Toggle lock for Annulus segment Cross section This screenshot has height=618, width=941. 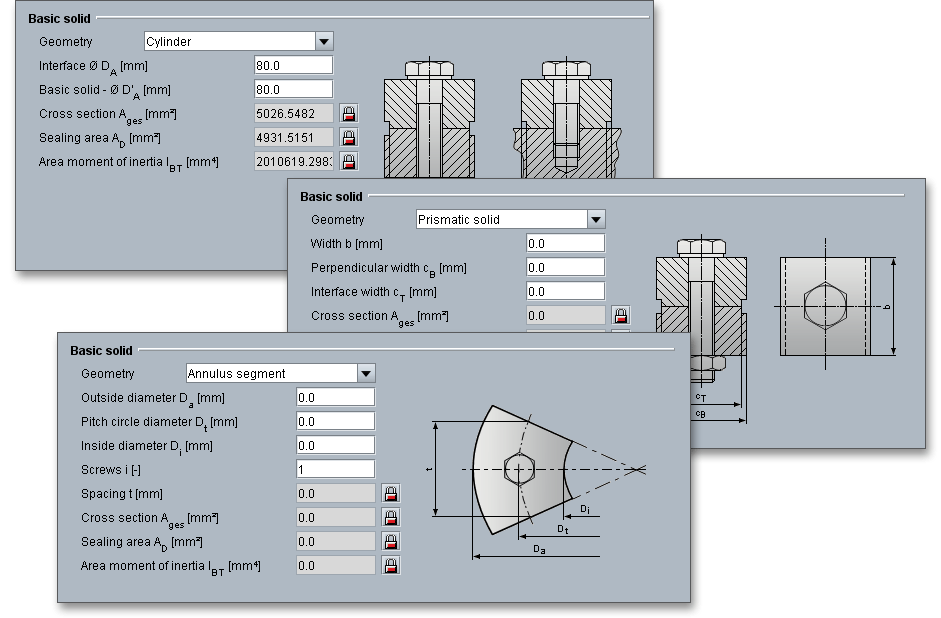(x=391, y=518)
